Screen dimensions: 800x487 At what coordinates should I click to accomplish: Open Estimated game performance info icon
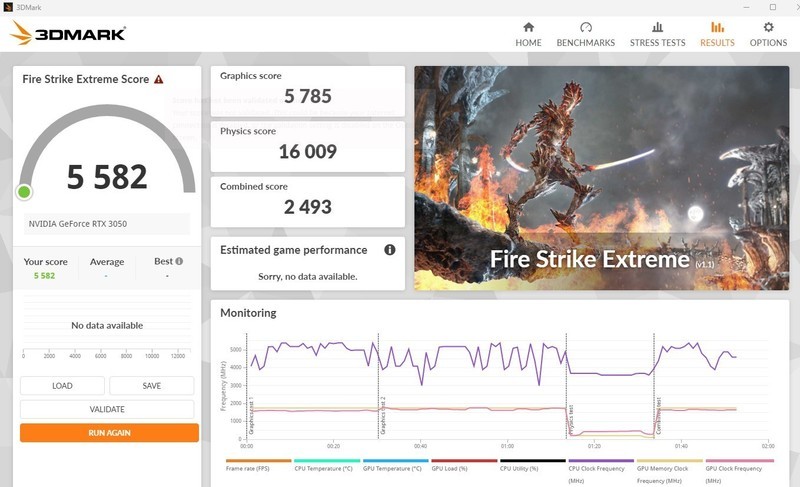[389, 250]
